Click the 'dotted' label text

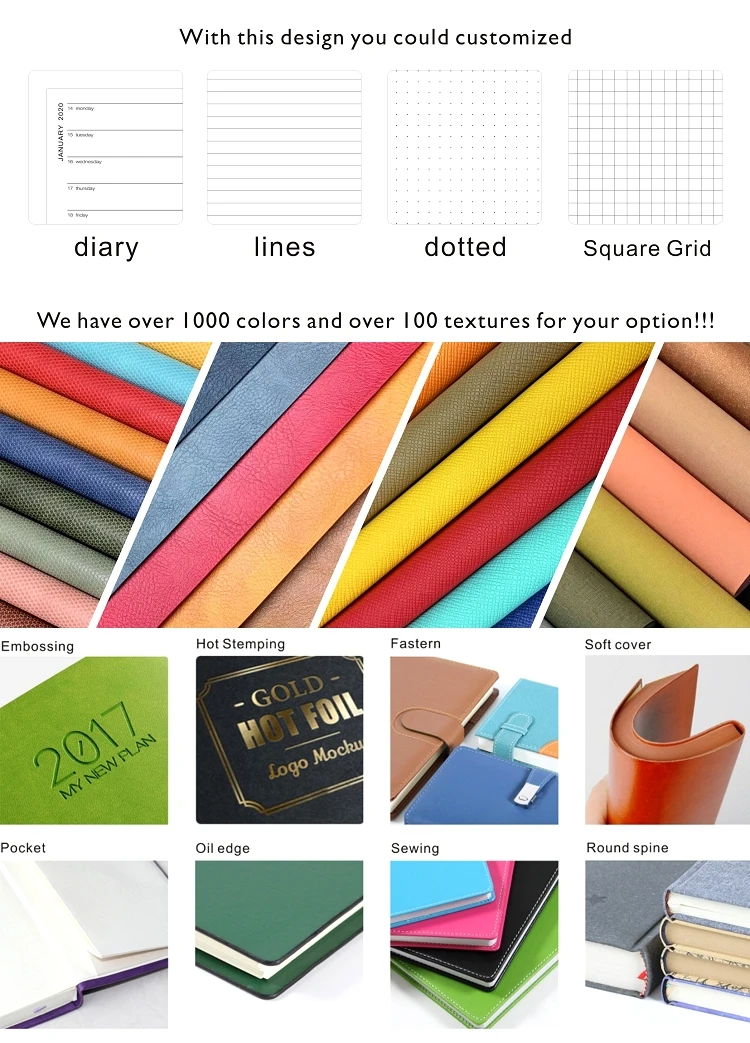point(465,247)
